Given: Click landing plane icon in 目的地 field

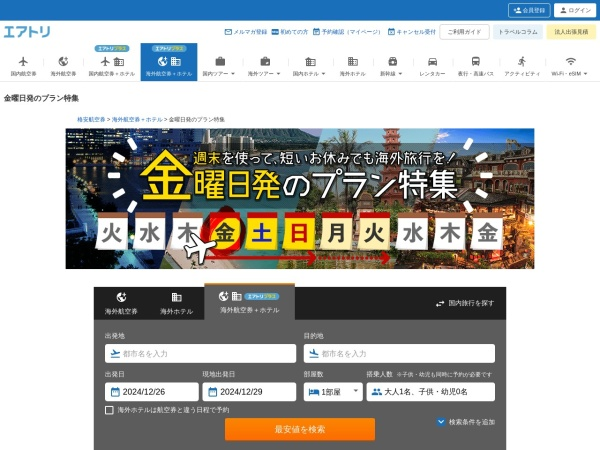Looking at the screenshot, I should tap(314, 354).
